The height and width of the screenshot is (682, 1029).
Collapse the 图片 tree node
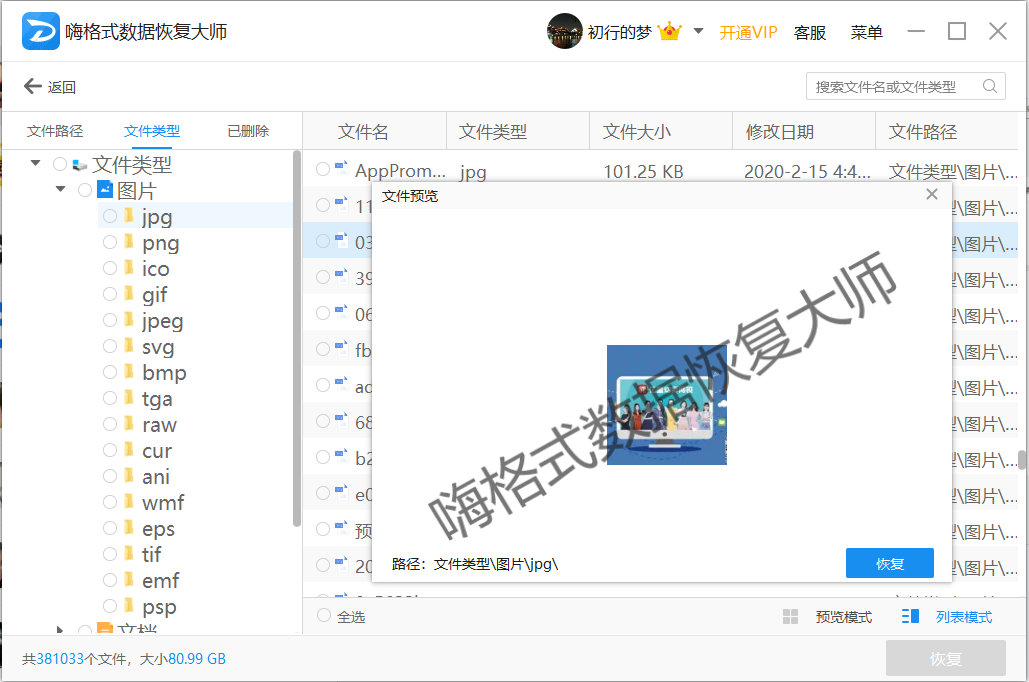[61, 190]
